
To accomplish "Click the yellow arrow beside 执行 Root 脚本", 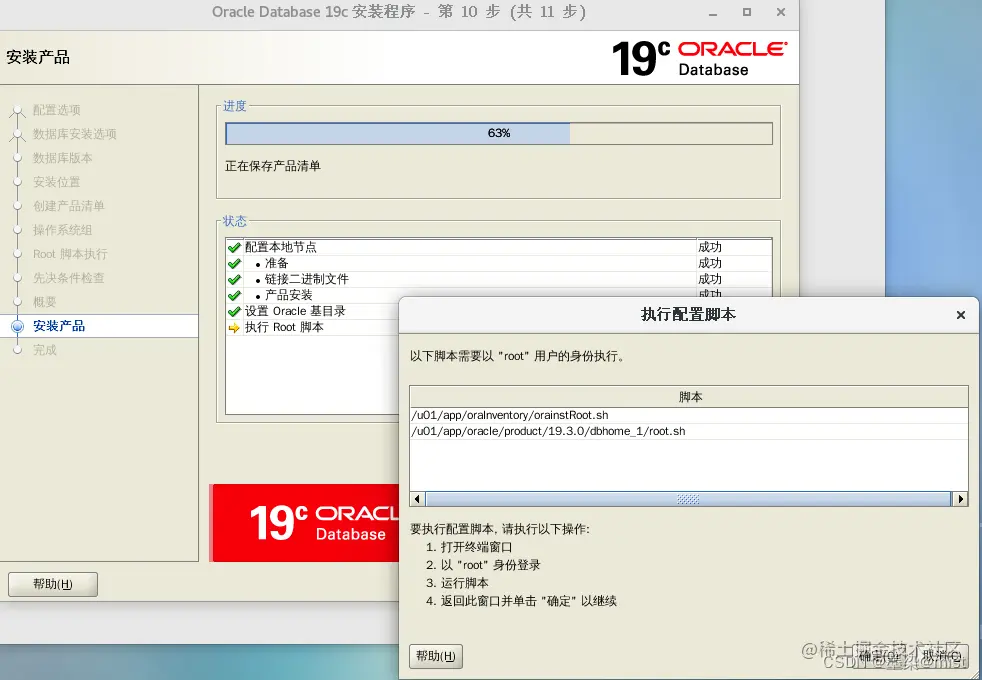I will pyautogui.click(x=234, y=327).
